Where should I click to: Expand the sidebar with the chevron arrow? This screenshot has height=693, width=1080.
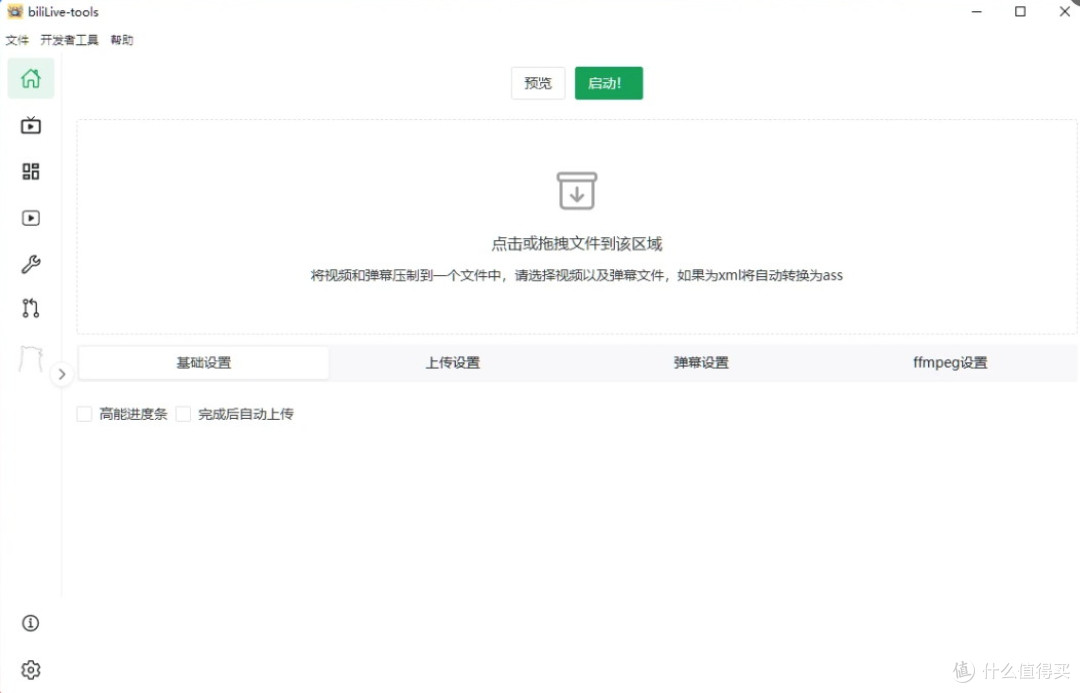click(x=62, y=374)
